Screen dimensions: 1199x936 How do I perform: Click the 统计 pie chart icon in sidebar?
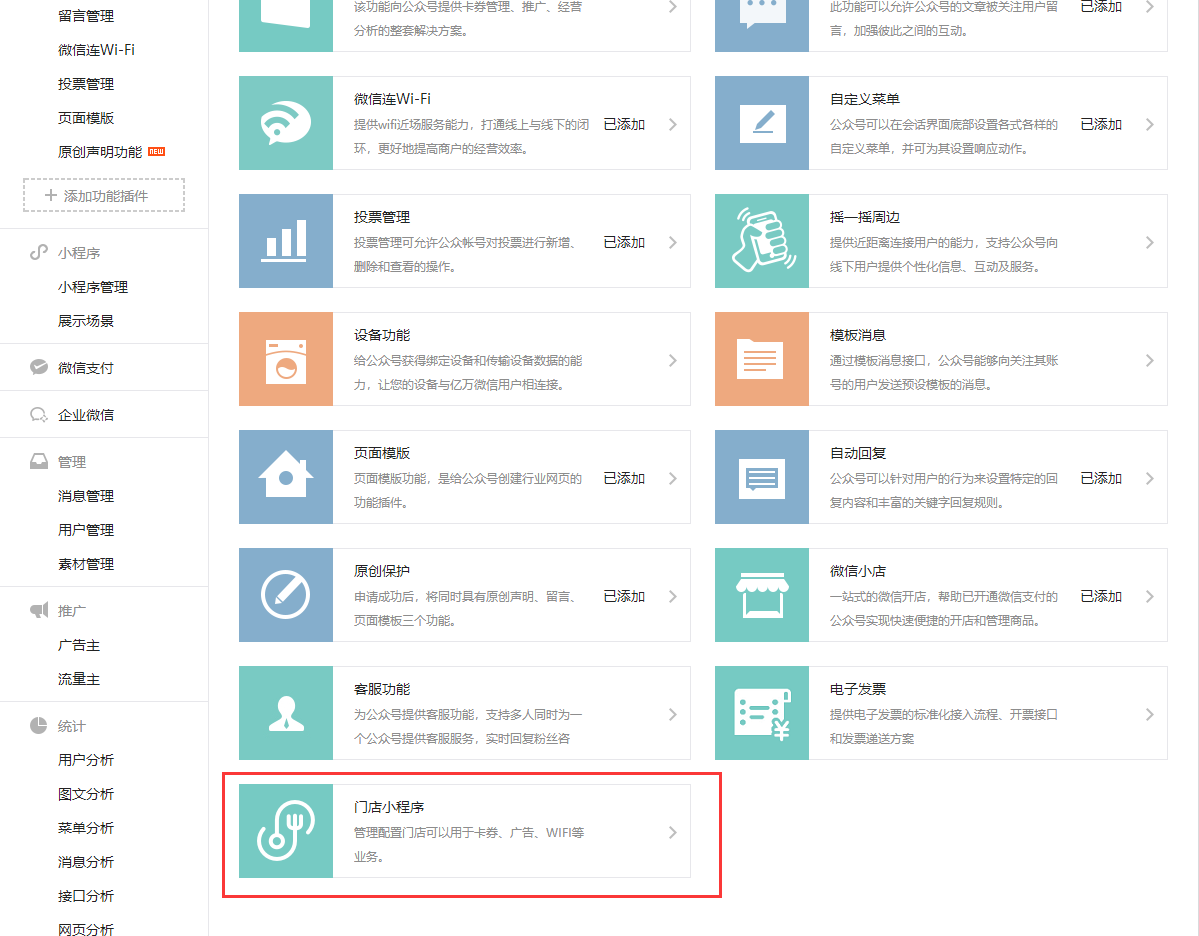[38, 725]
